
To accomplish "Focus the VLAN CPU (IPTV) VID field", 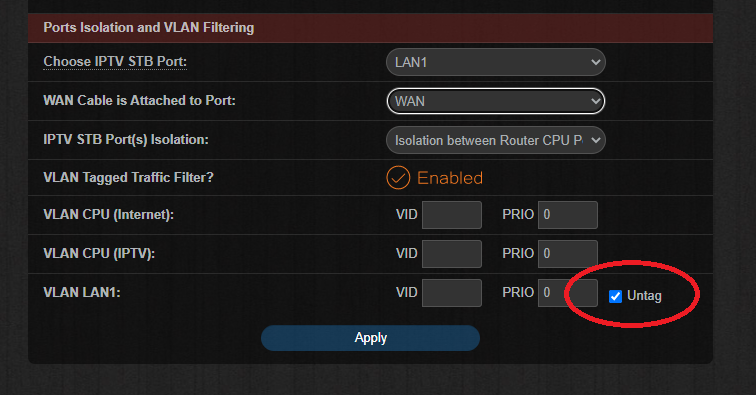I will pyautogui.click(x=452, y=254).
